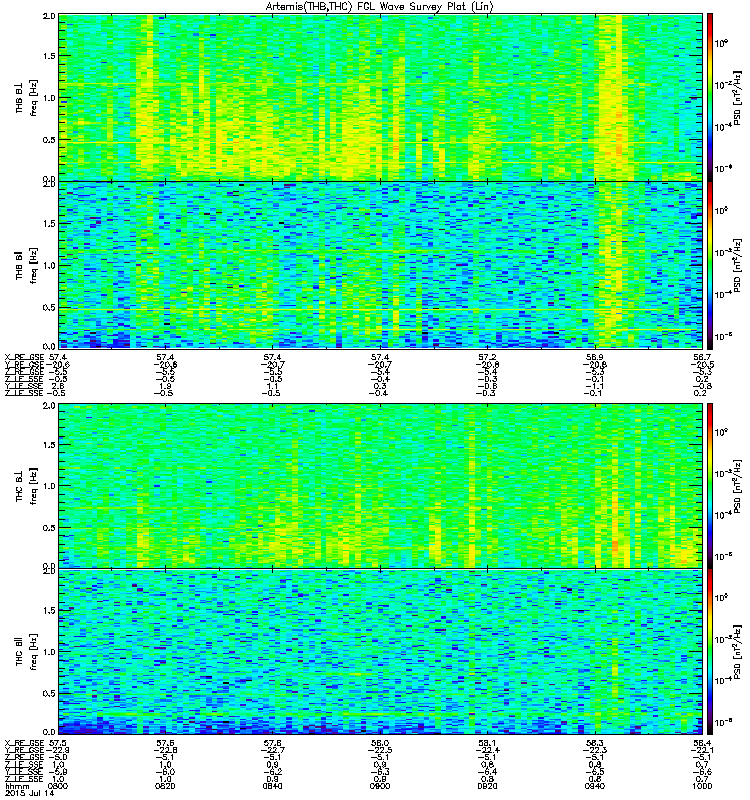This screenshot has width=750, height=800.
Task: Click the '58.0' X_RE_GSE value under THC panels
Action: [380, 743]
